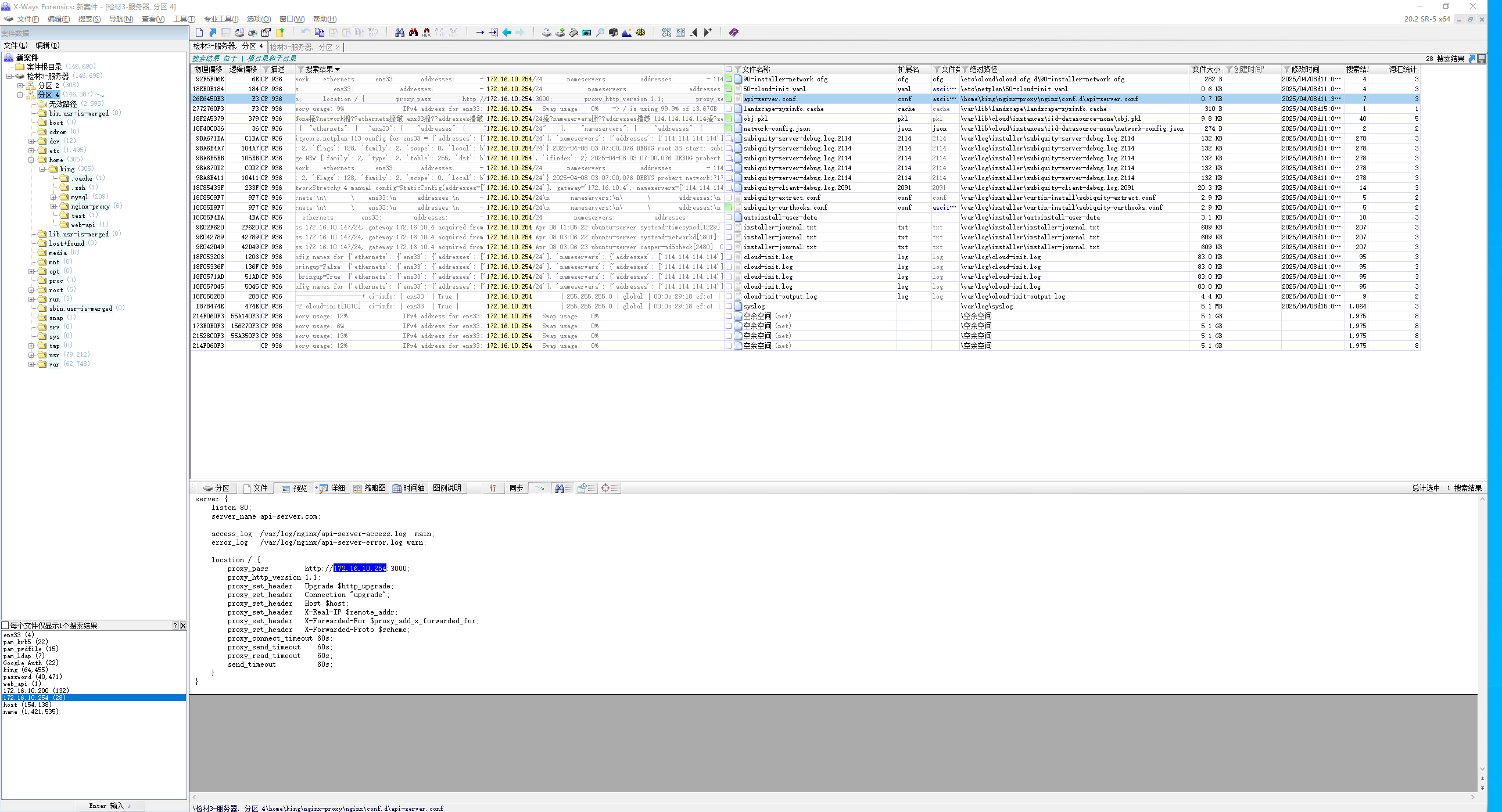Collapse the king folder tree node

(42, 169)
